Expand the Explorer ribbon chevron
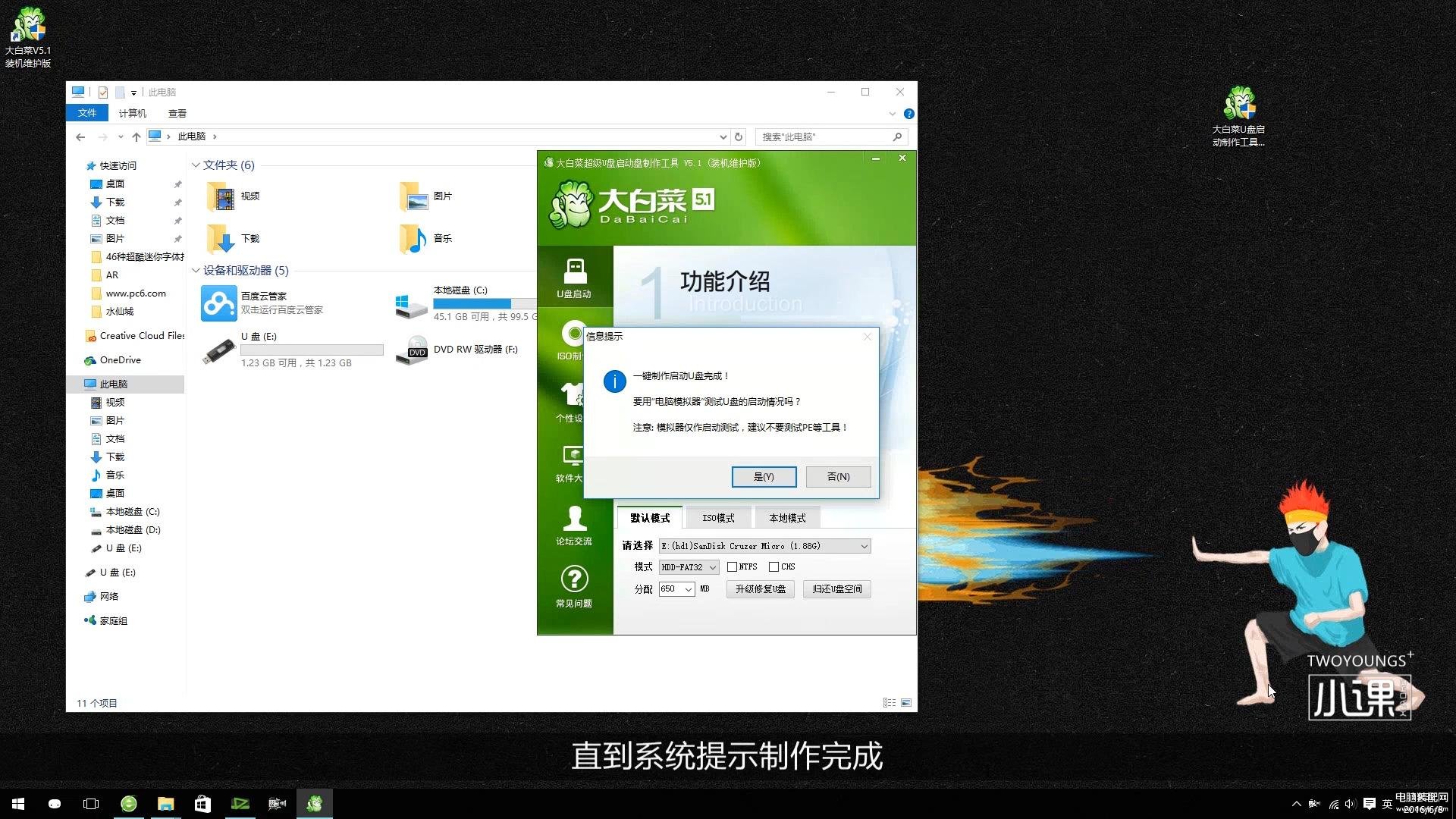Viewport: 1456px width, 819px height. point(893,114)
